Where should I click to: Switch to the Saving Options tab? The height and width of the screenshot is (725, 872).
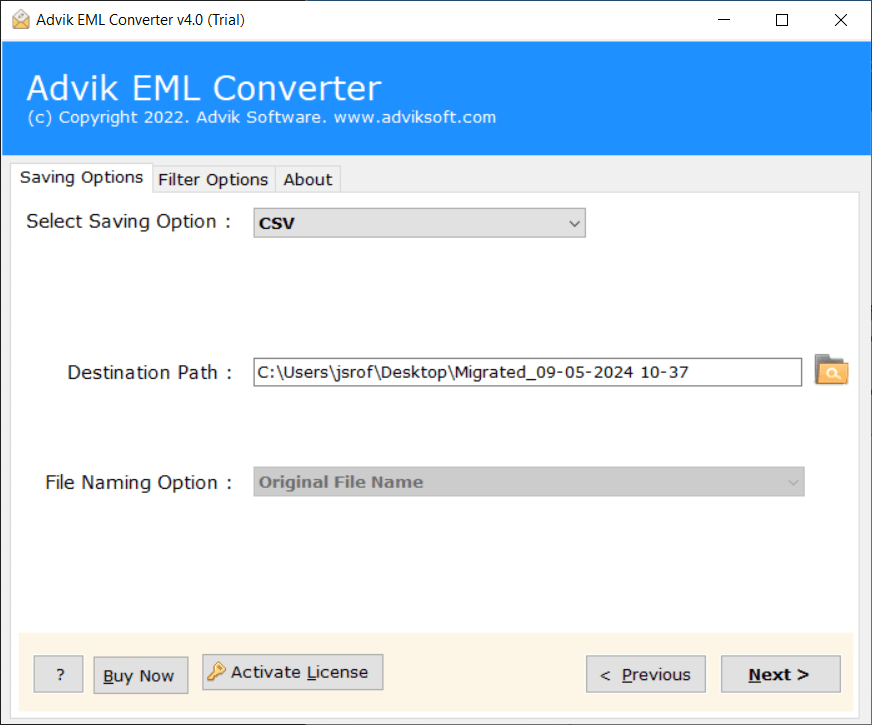click(81, 177)
